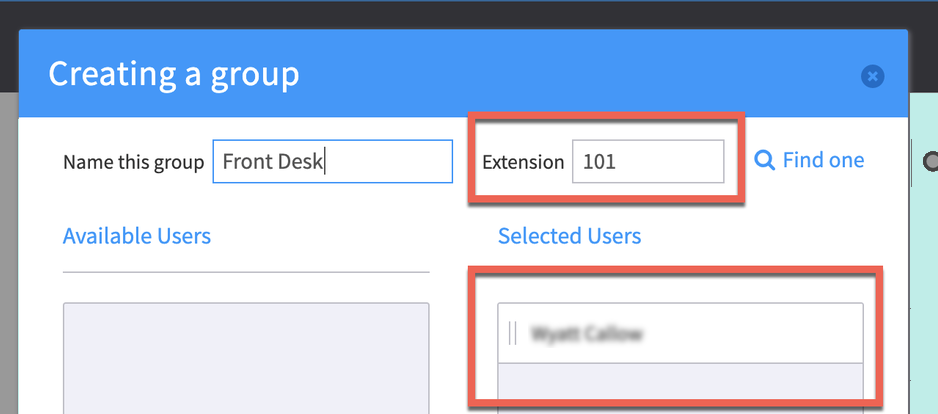Image resolution: width=938 pixels, height=414 pixels.
Task: Click the blank blue header area before close button
Action: 600,74
